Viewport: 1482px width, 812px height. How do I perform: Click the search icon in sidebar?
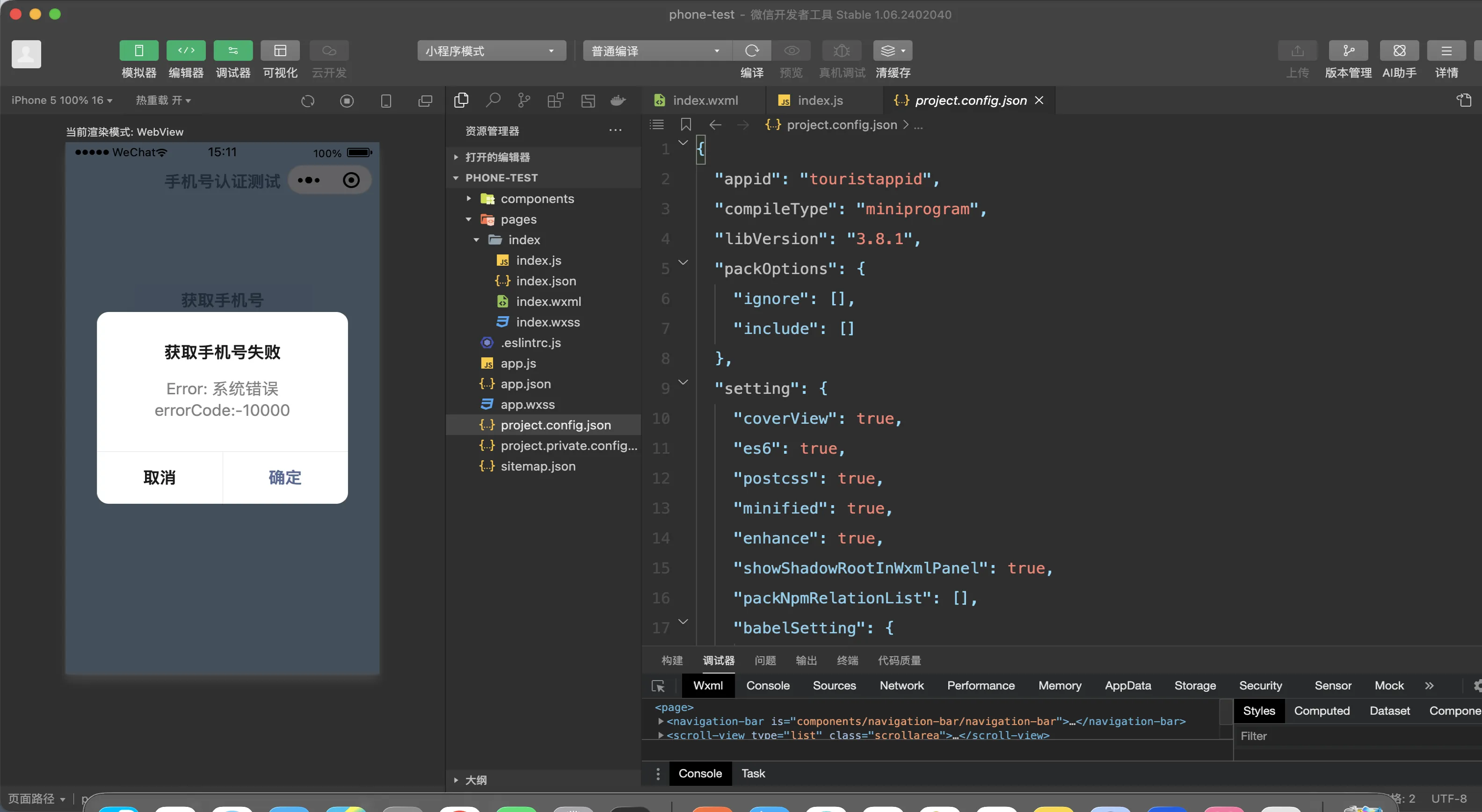point(493,101)
